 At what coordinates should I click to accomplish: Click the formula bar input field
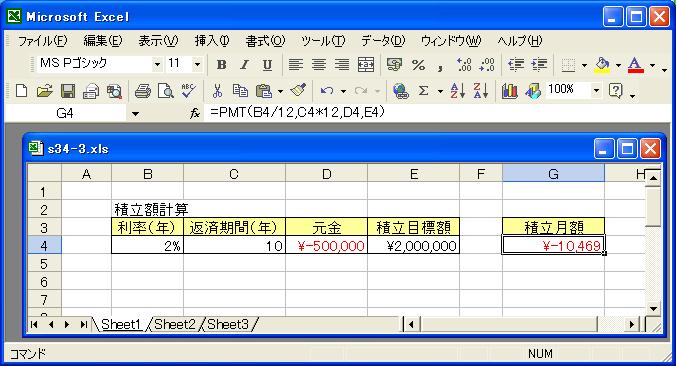click(439, 113)
